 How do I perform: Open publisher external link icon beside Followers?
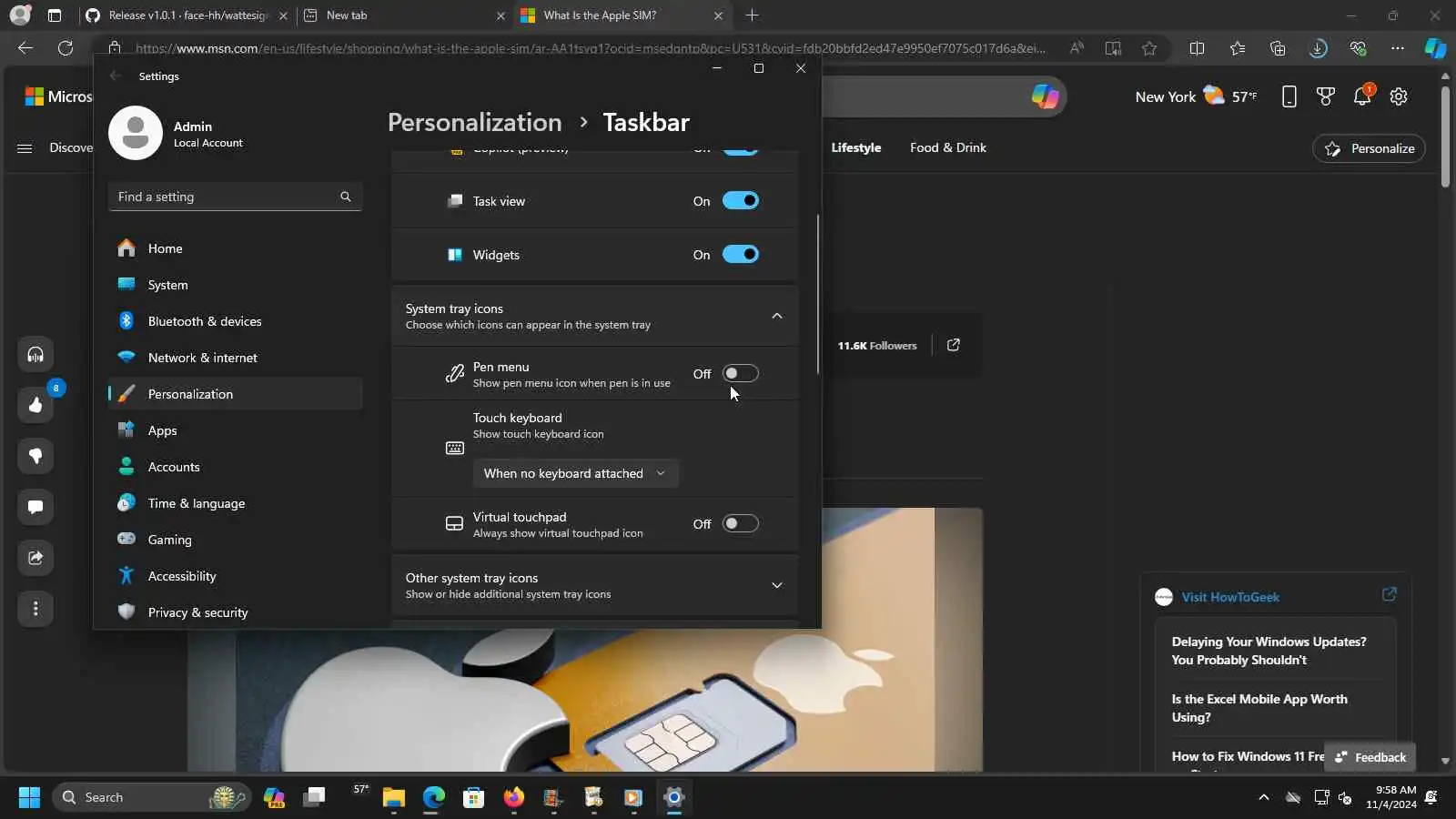tap(954, 345)
